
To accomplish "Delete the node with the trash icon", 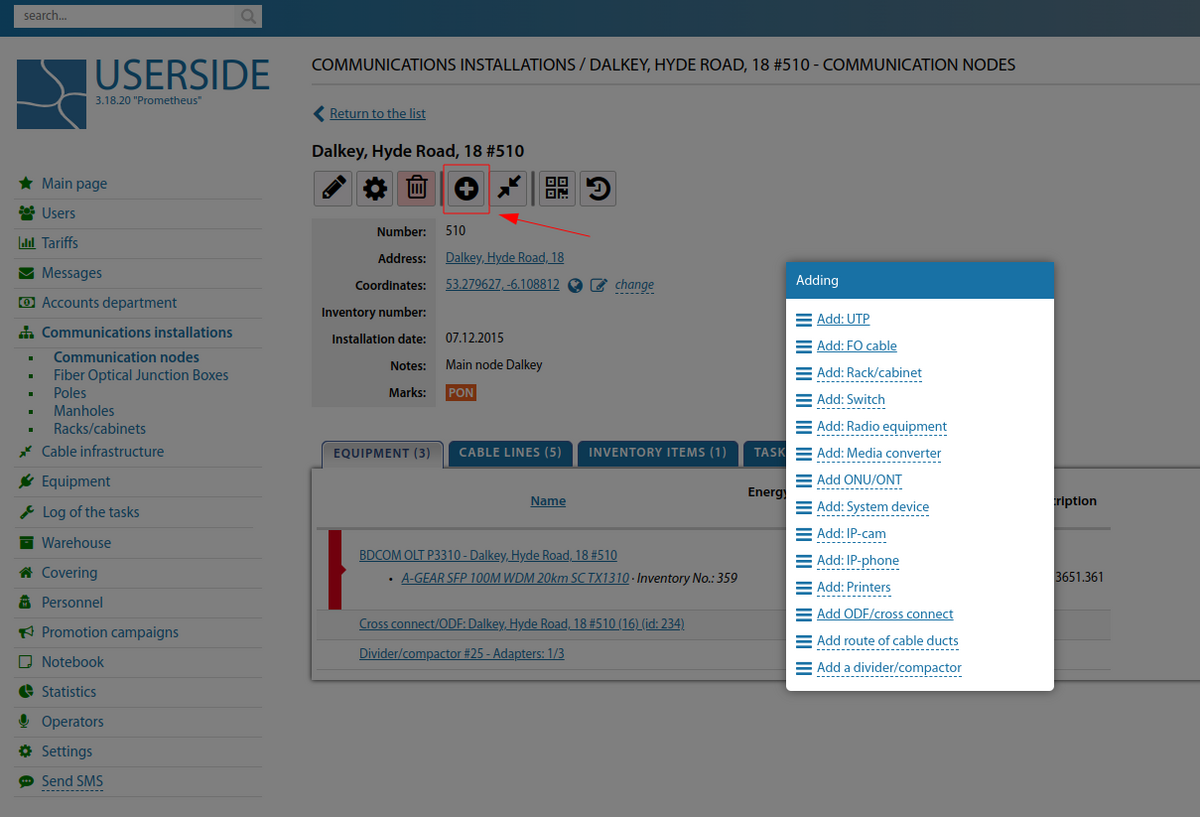I will point(415,188).
